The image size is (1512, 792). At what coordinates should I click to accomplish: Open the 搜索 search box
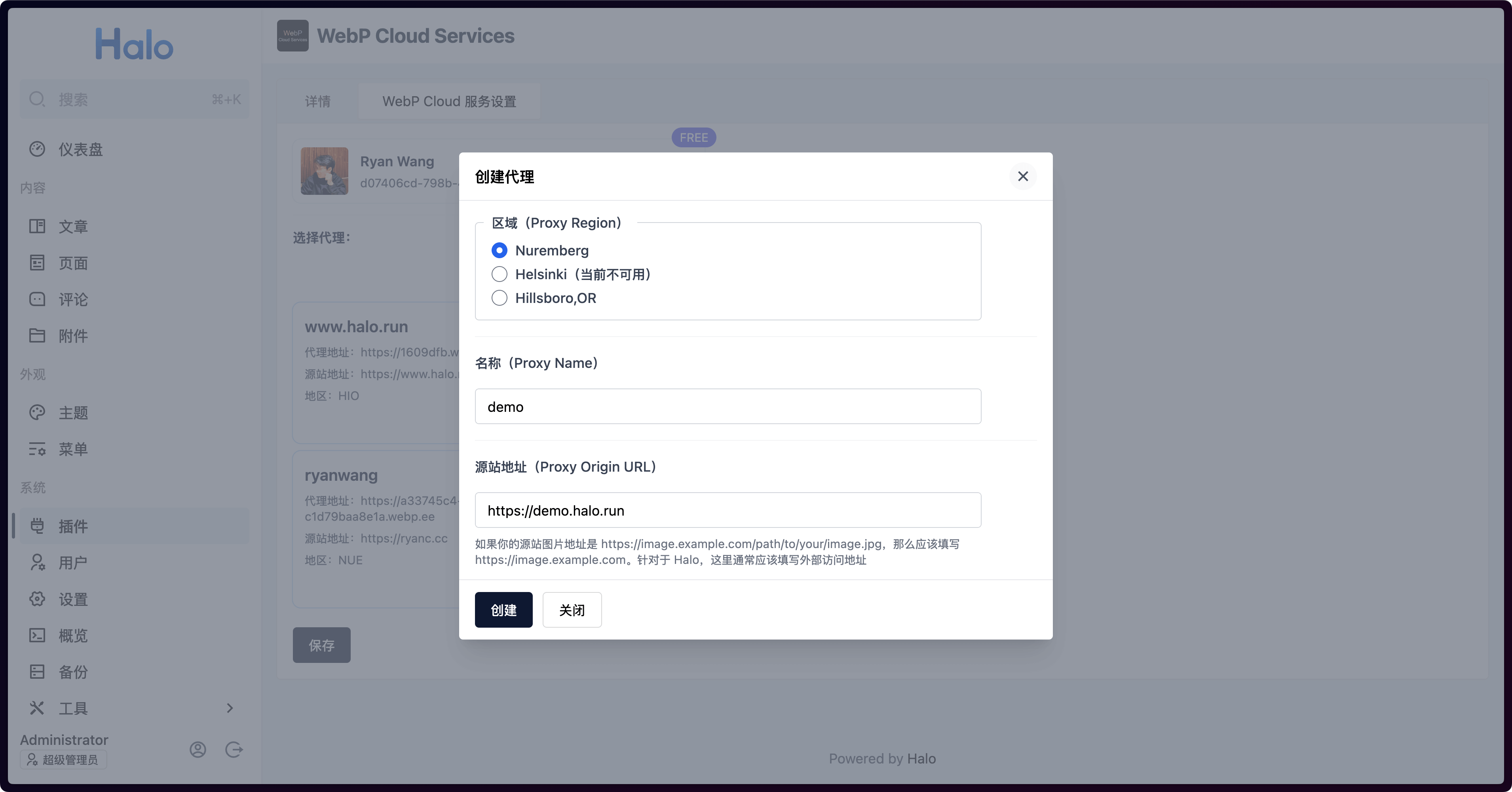(135, 99)
